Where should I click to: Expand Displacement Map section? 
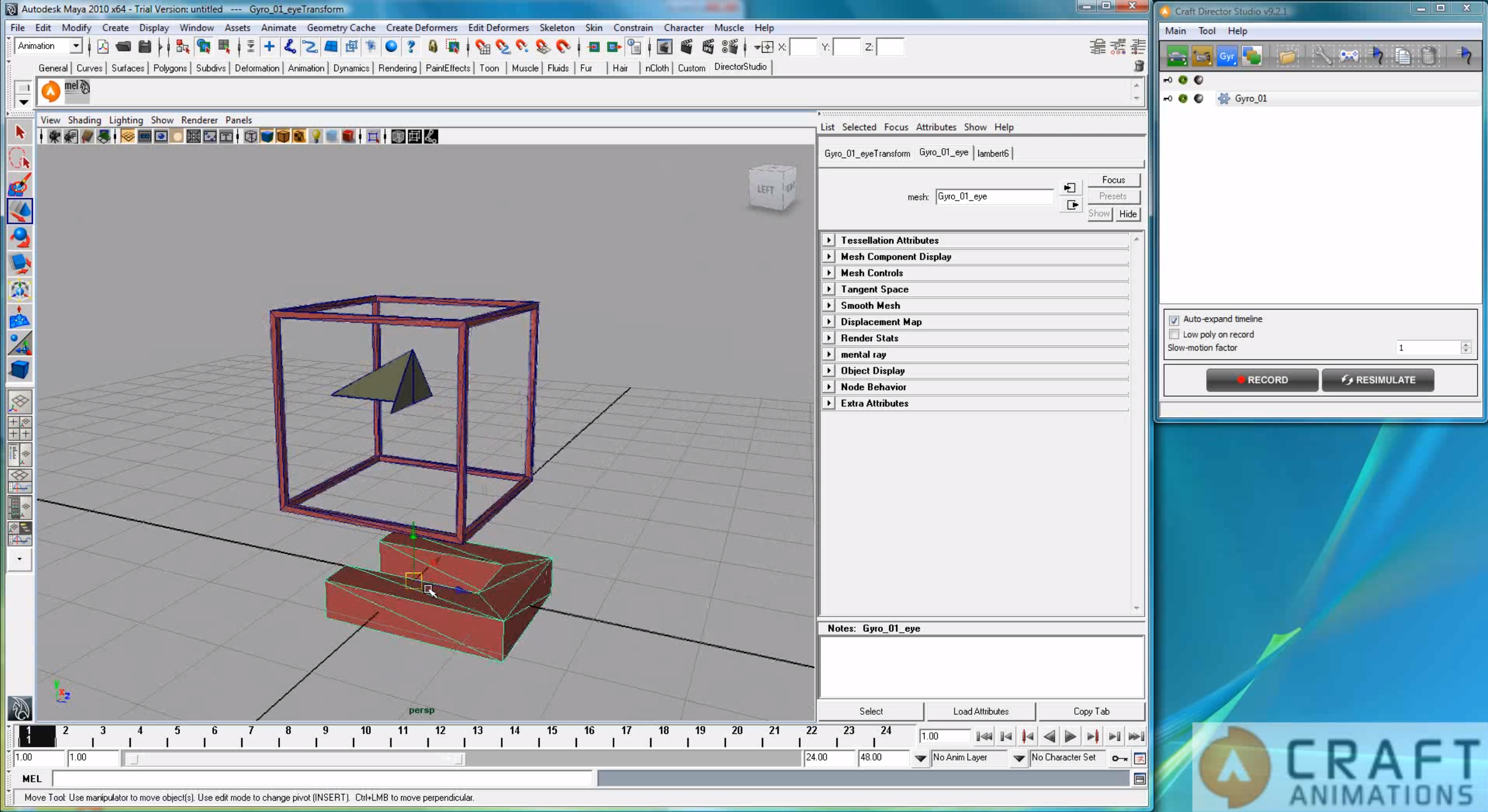coord(828,322)
